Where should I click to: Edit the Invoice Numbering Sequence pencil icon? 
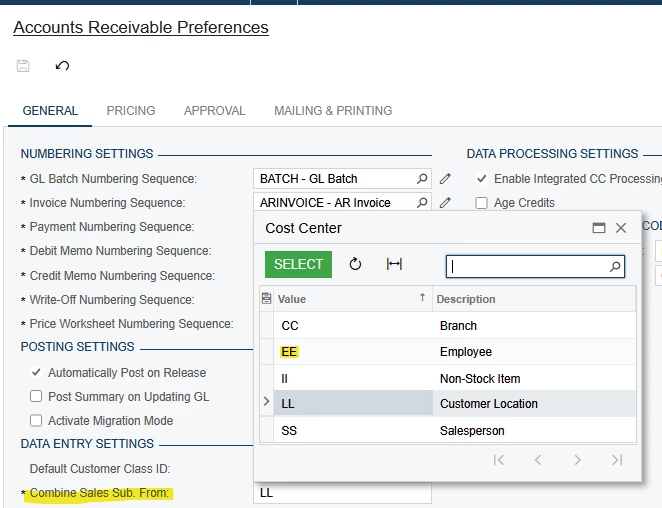pos(446,203)
